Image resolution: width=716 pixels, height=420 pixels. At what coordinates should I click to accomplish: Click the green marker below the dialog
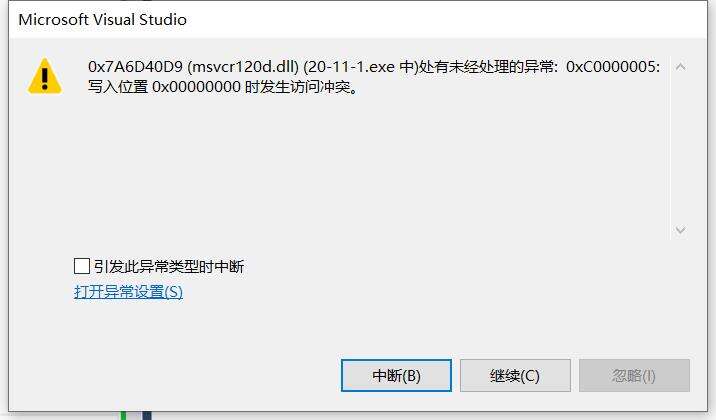(x=123, y=415)
